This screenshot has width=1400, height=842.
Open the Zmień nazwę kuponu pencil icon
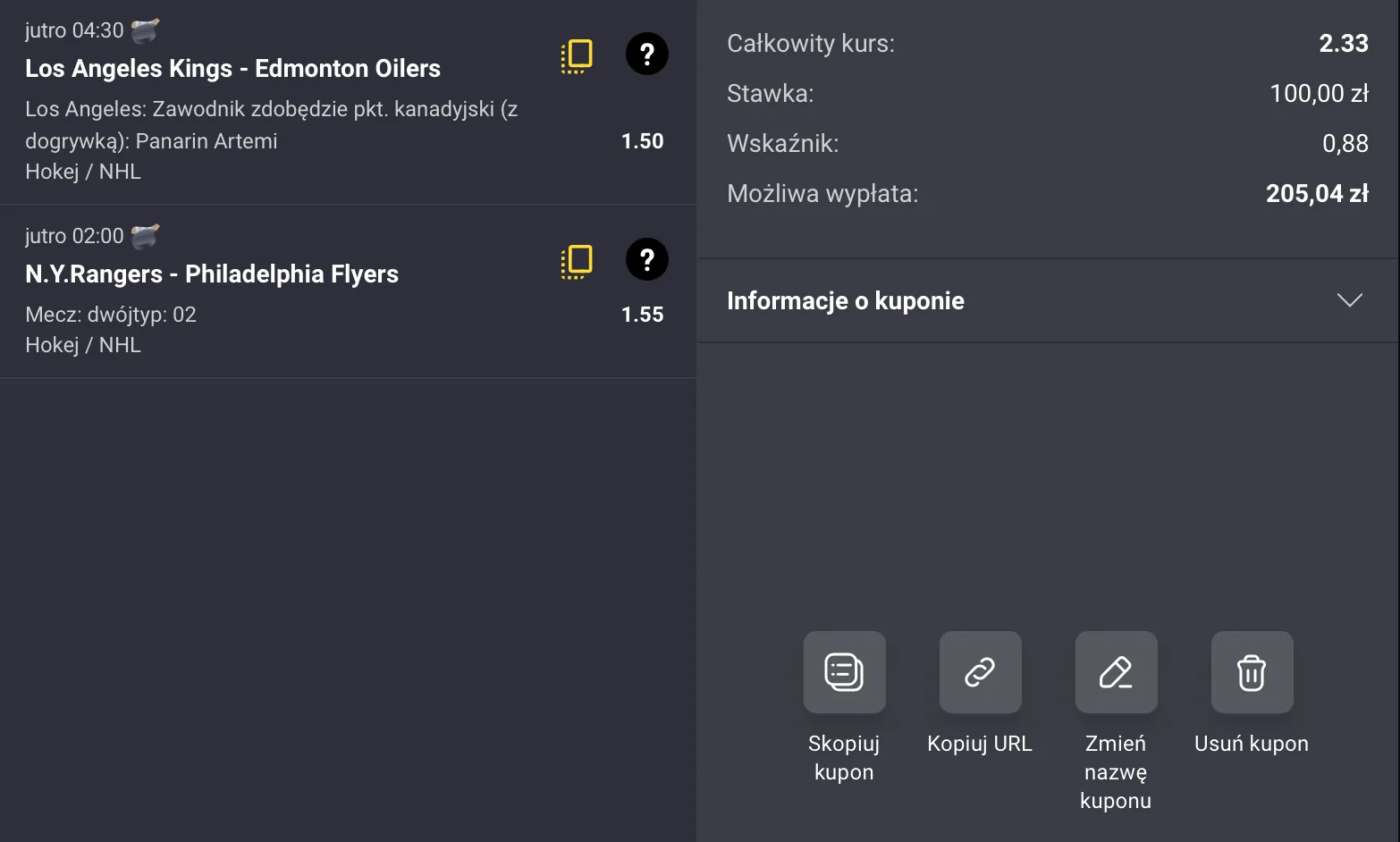pyautogui.click(x=1116, y=672)
